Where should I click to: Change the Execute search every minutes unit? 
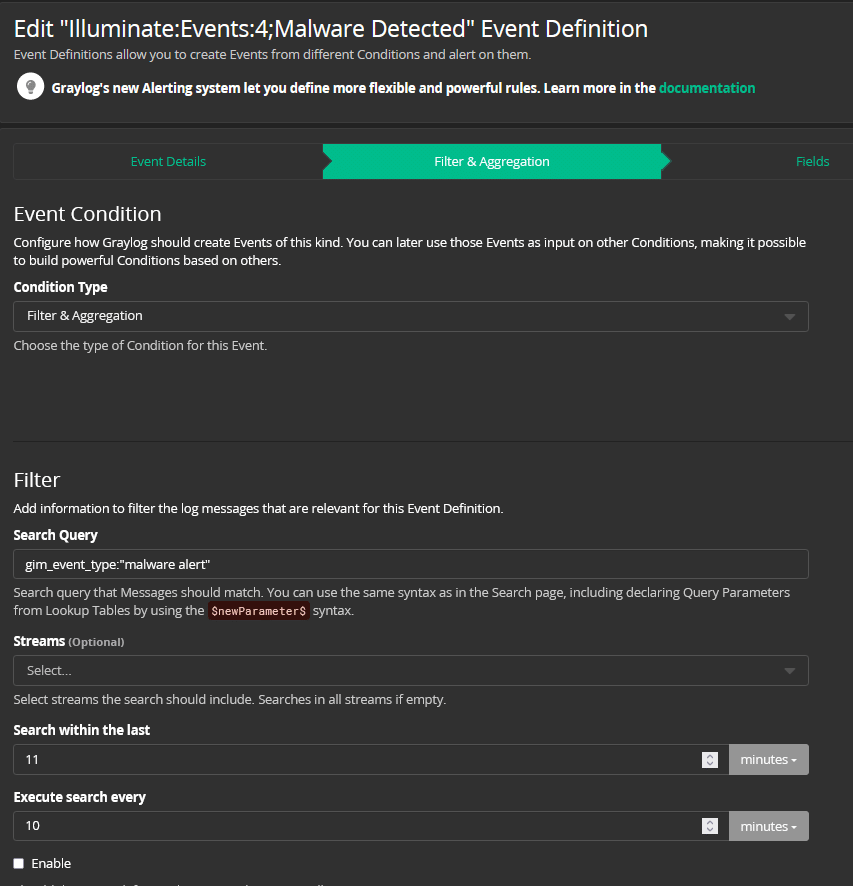768,826
